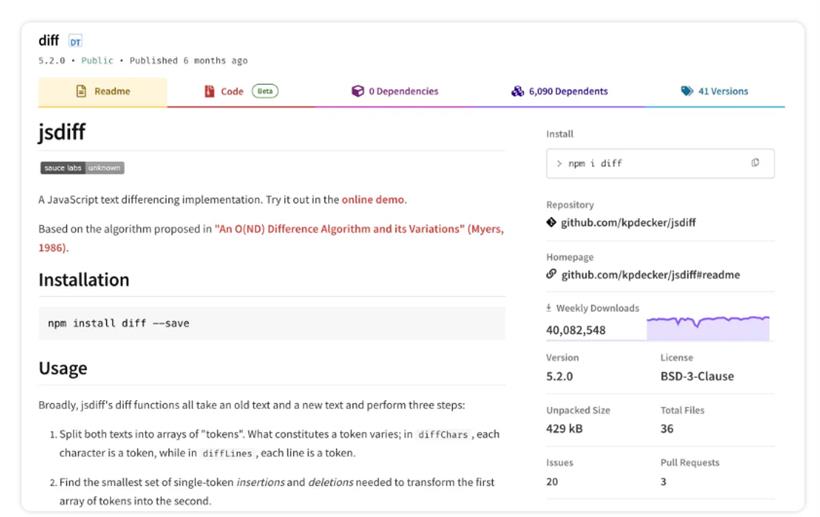Click the prompt chevron in install box
Screen dimensions: 820x517
pos(559,164)
